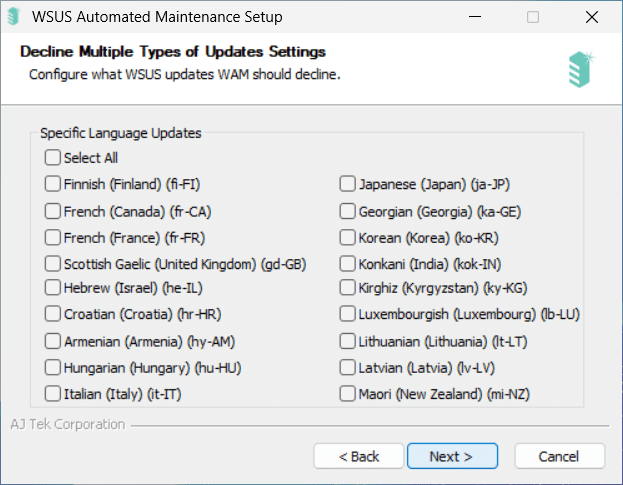Enable Finnish (Finland) language decline

(x=52, y=184)
